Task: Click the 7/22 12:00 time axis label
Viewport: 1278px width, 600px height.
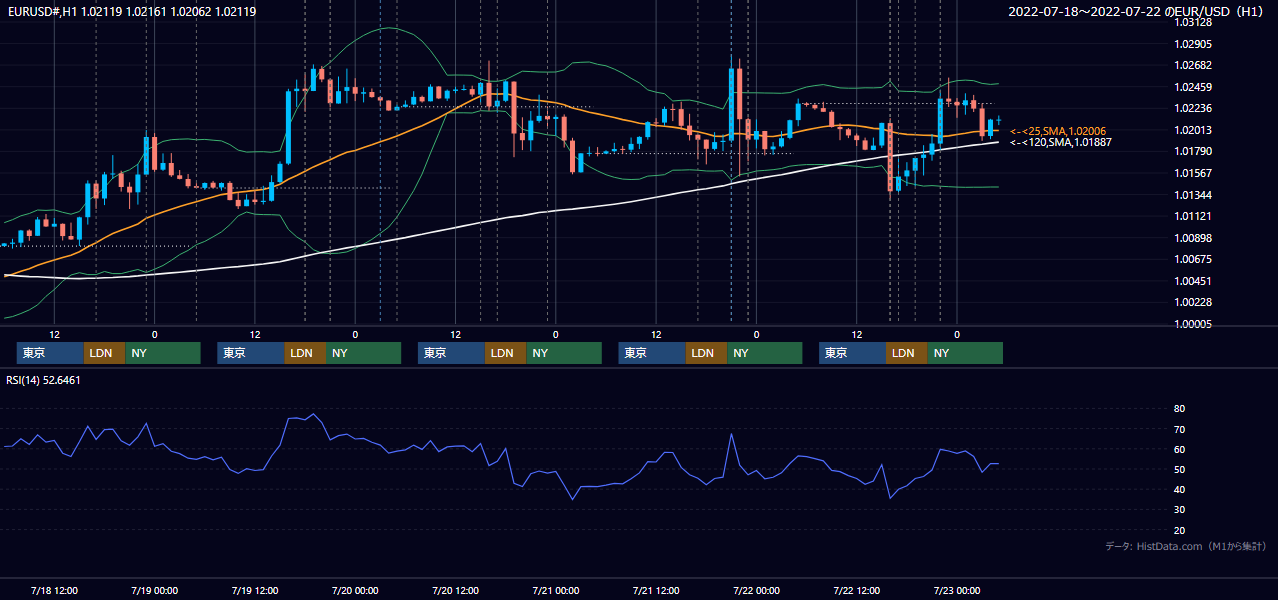Action: (x=857, y=590)
